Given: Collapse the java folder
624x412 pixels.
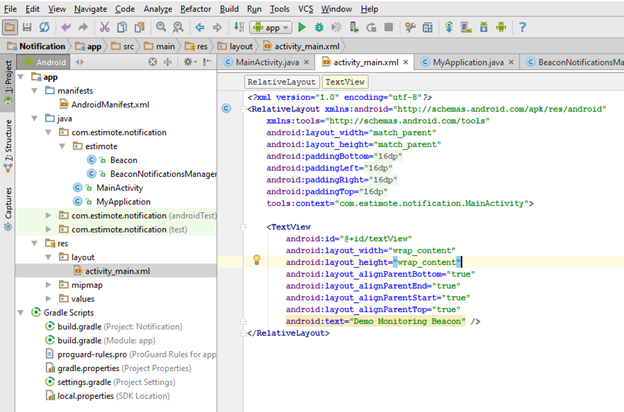Looking at the screenshot, I should click(x=35, y=119).
